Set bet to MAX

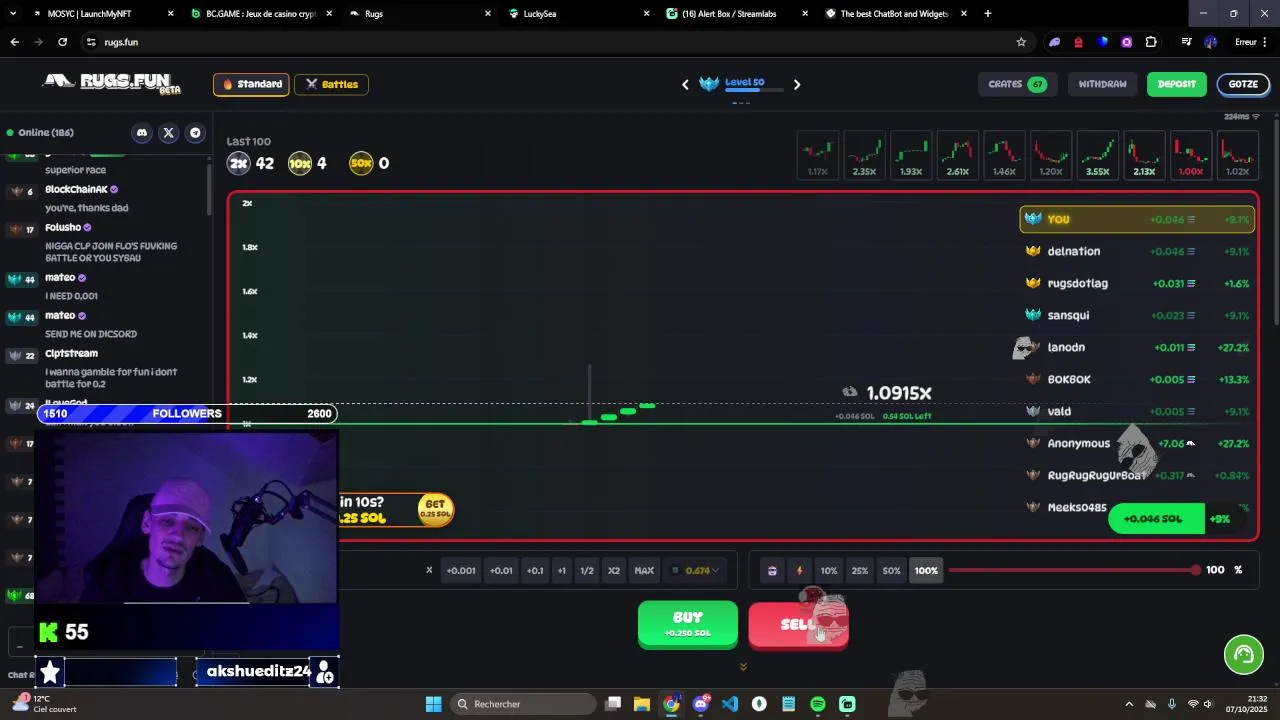coord(644,571)
